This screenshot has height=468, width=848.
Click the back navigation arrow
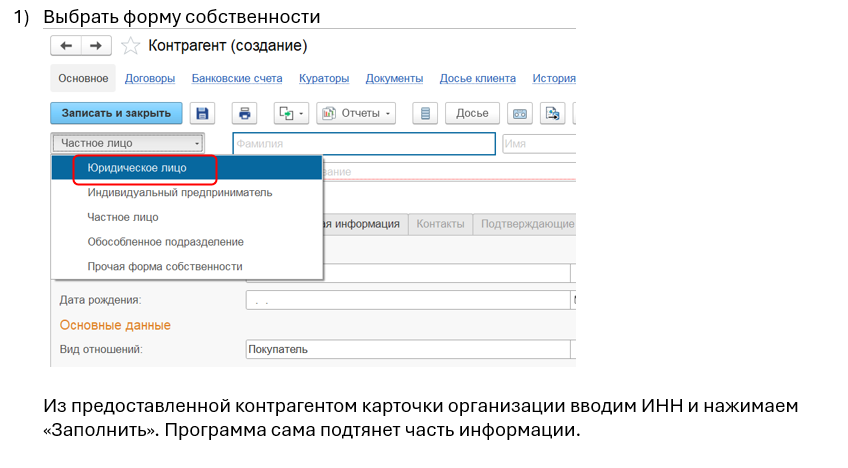click(x=67, y=46)
